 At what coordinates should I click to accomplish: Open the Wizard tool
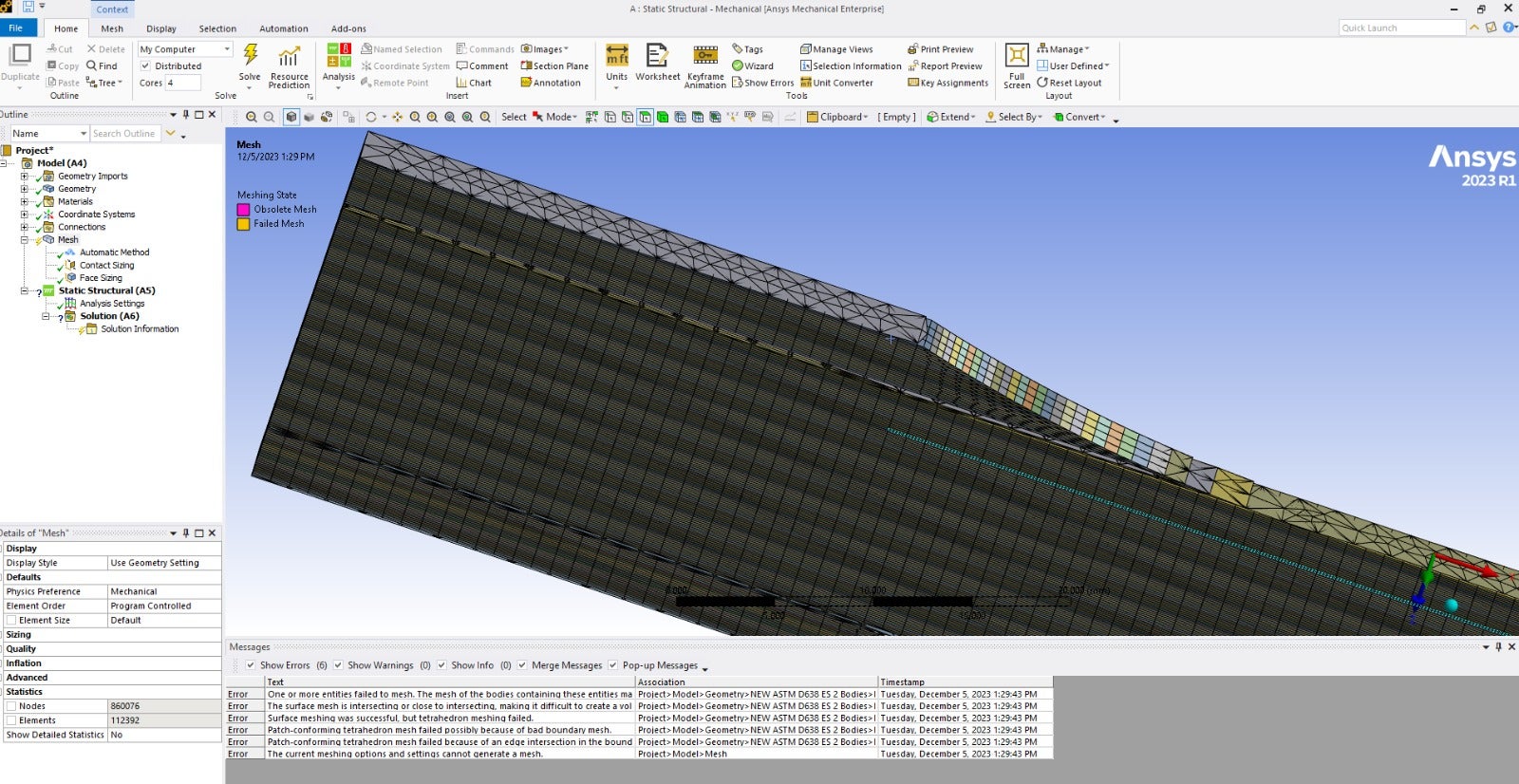753,65
